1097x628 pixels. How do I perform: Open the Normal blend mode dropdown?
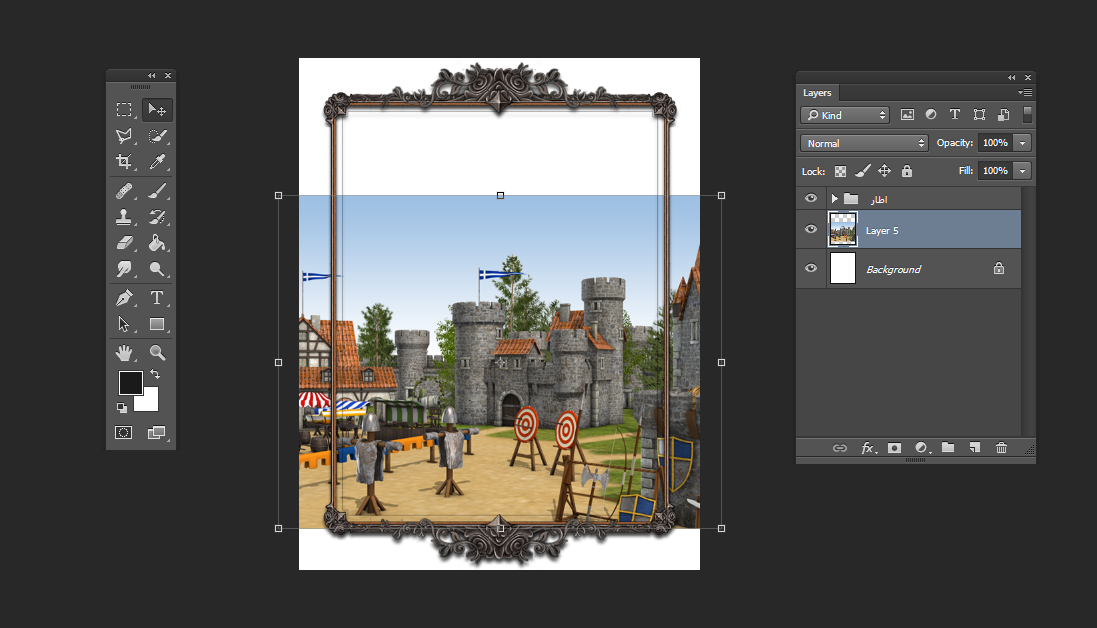pos(864,143)
